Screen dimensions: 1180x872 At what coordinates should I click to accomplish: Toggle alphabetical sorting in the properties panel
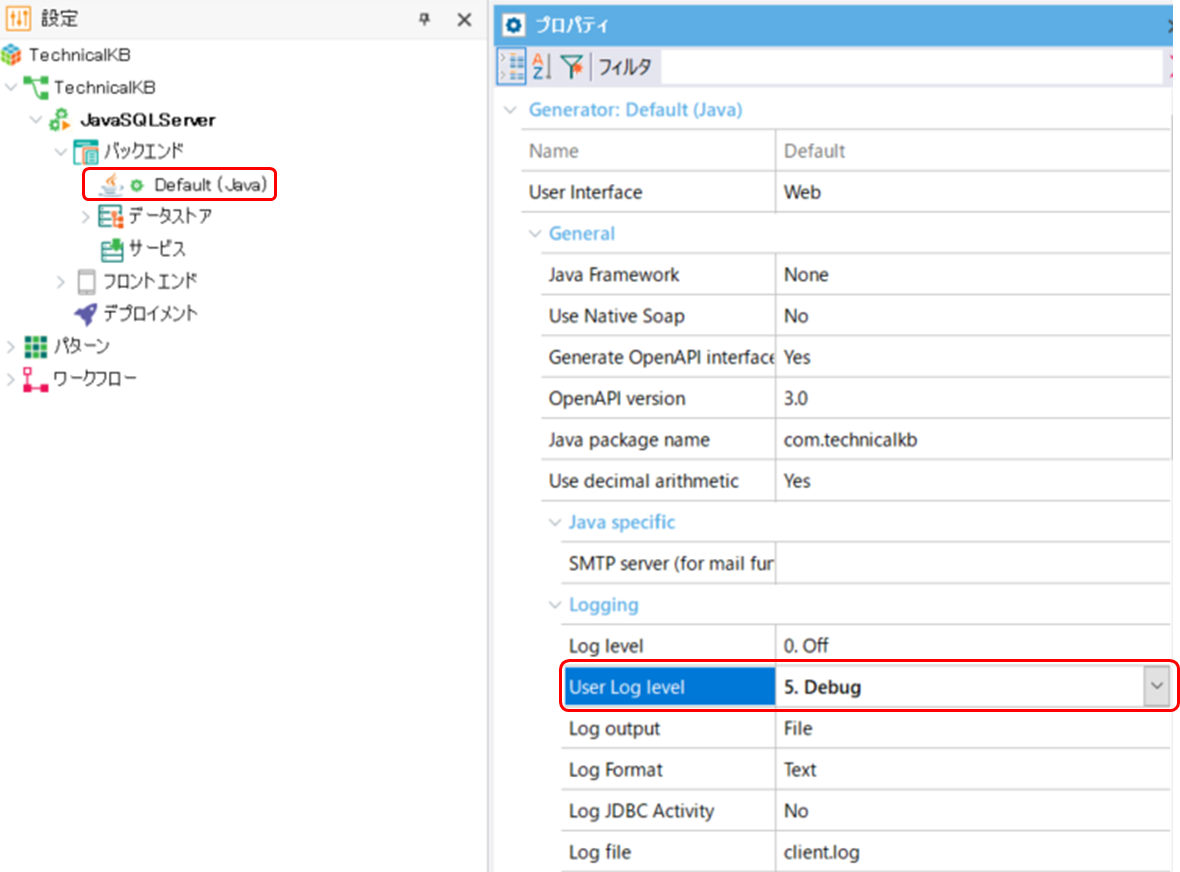(540, 65)
